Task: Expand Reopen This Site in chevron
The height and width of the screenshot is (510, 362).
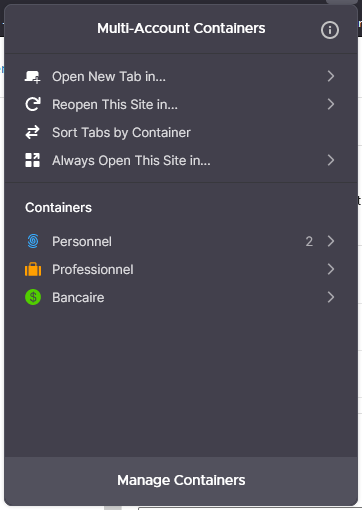Action: tap(331, 104)
